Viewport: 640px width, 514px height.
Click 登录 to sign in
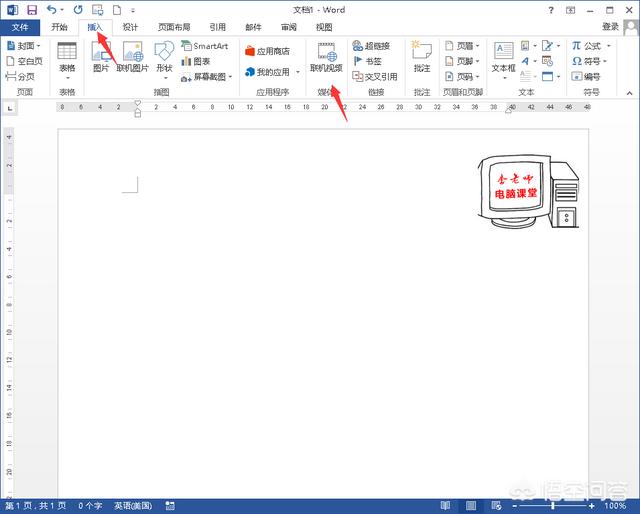[610, 27]
